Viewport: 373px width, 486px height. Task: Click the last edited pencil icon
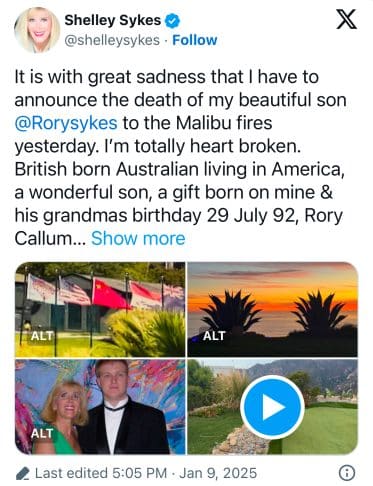[x=23, y=473]
